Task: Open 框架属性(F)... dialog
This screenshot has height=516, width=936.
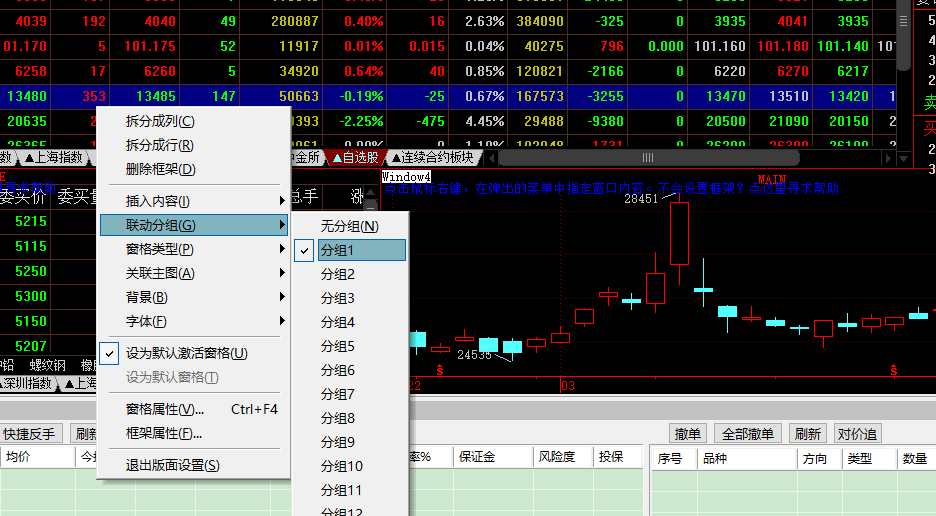Action: (194, 433)
